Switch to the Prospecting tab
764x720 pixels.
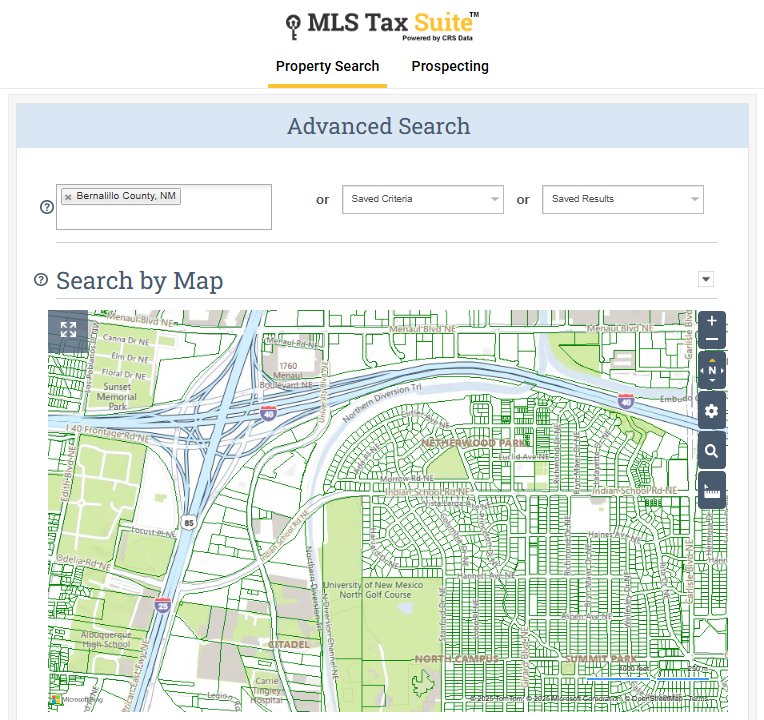click(x=450, y=66)
